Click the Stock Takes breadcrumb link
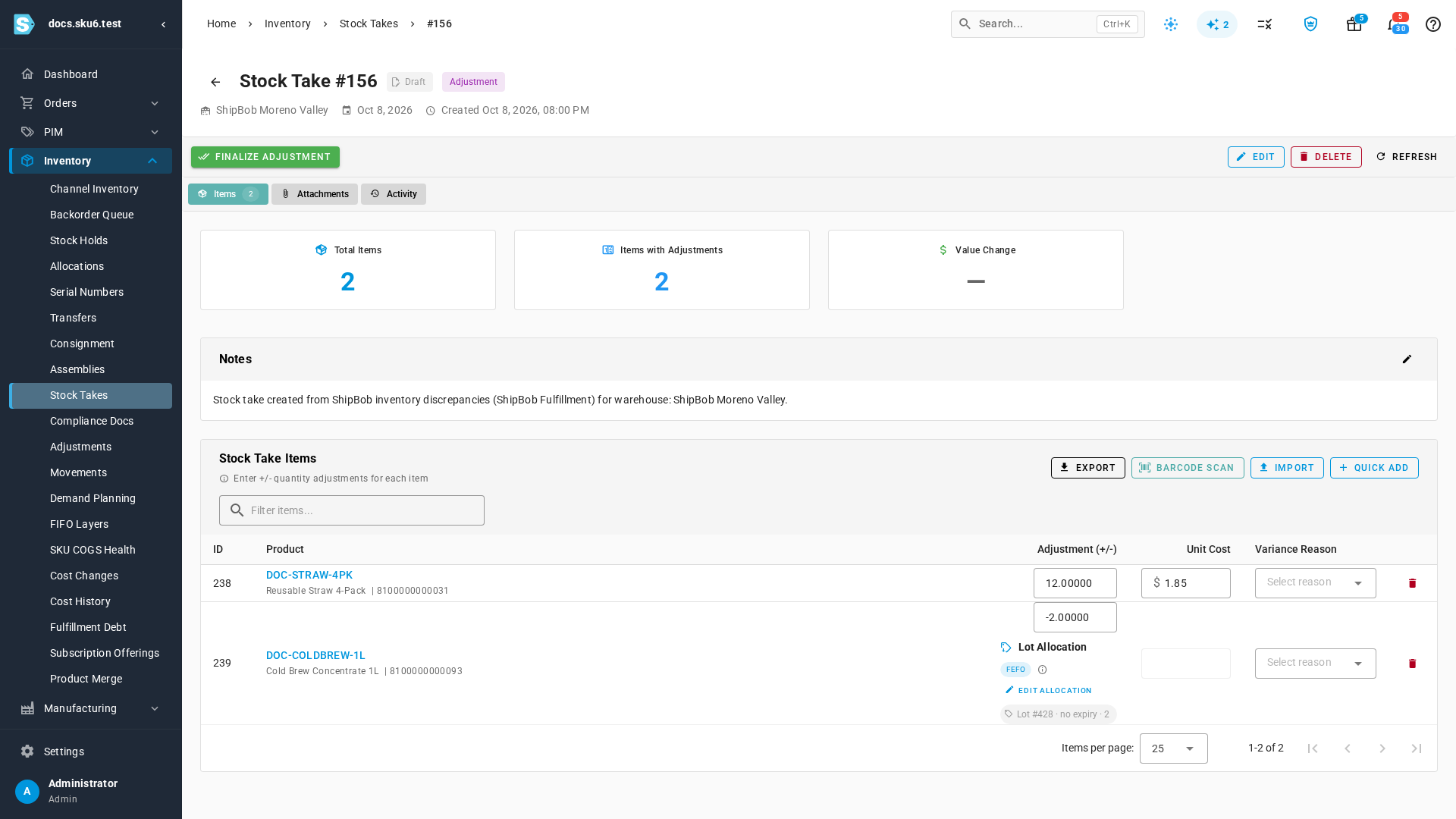This screenshot has width=1456, height=819. point(369,24)
